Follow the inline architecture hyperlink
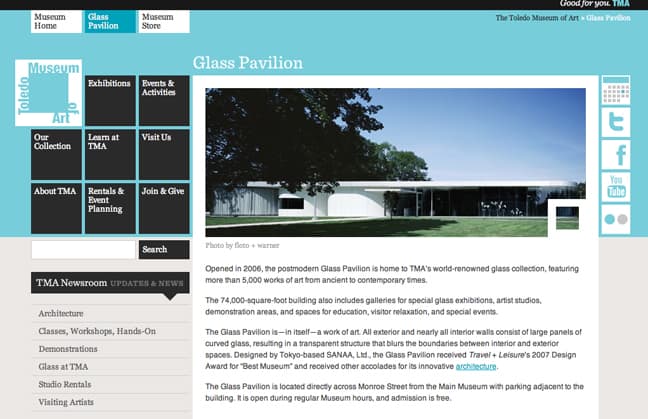 476,367
